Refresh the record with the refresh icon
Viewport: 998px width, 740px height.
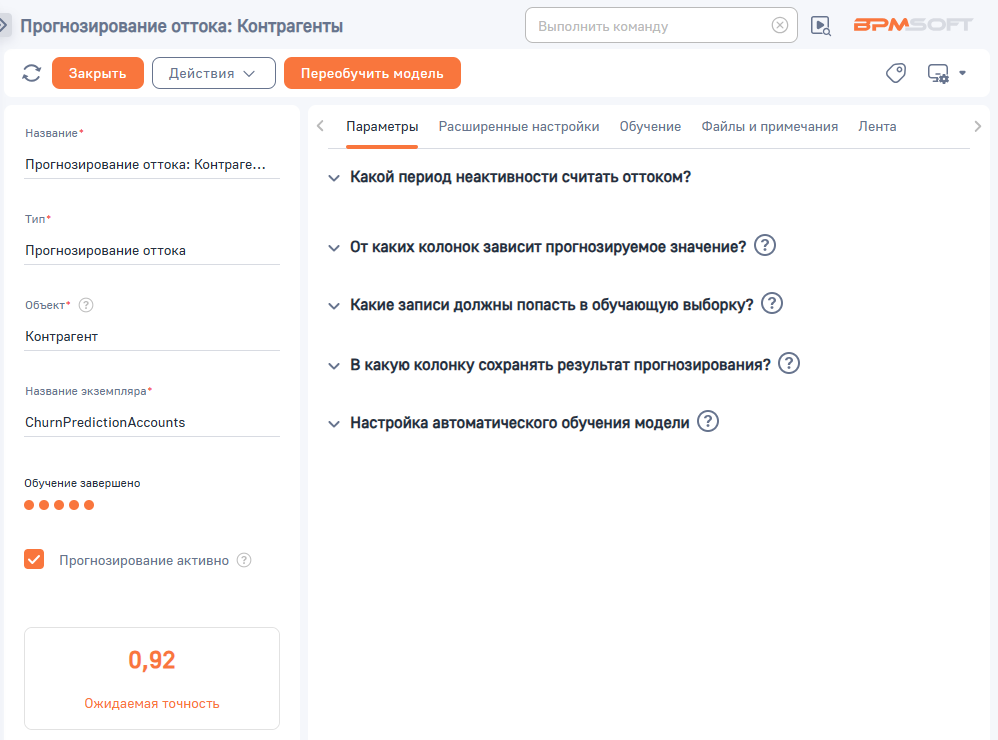tap(30, 72)
